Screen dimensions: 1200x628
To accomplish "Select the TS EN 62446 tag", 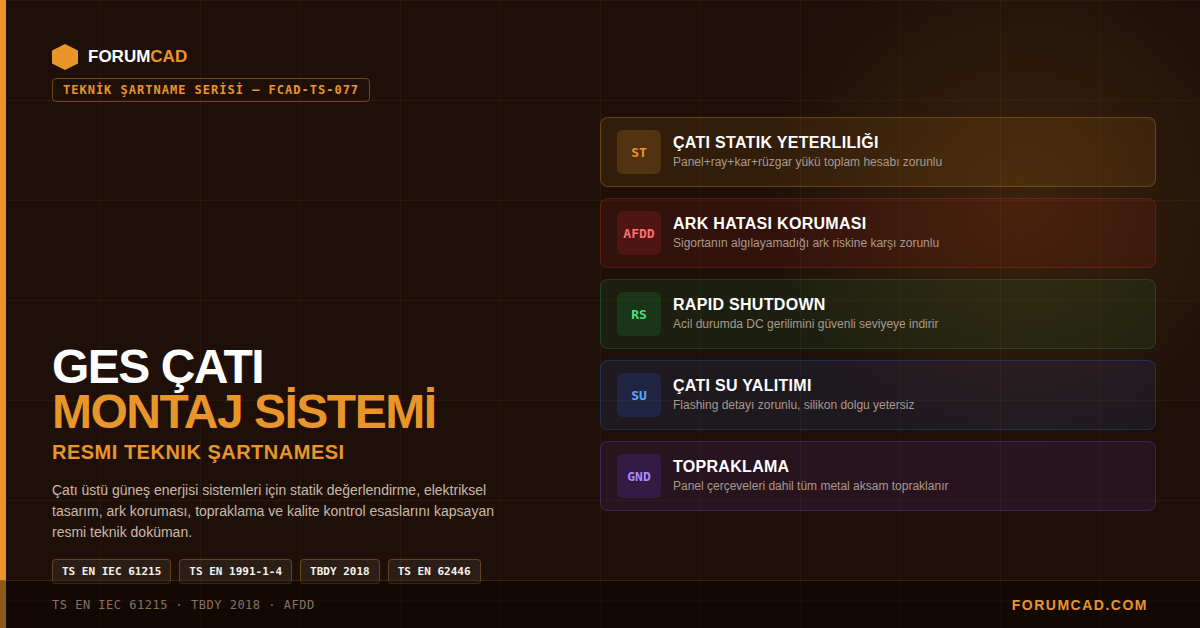I will click(x=434, y=571).
